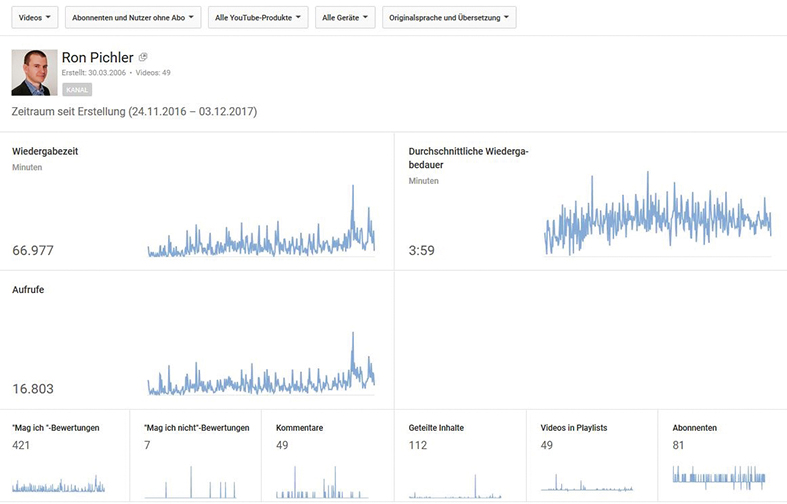Open the Aufrufe report
The width and height of the screenshot is (787, 504).
click(x=28, y=289)
